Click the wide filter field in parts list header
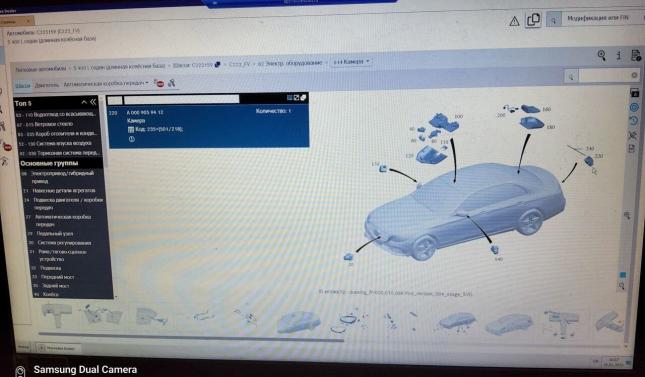The image size is (645, 377). (x=181, y=99)
